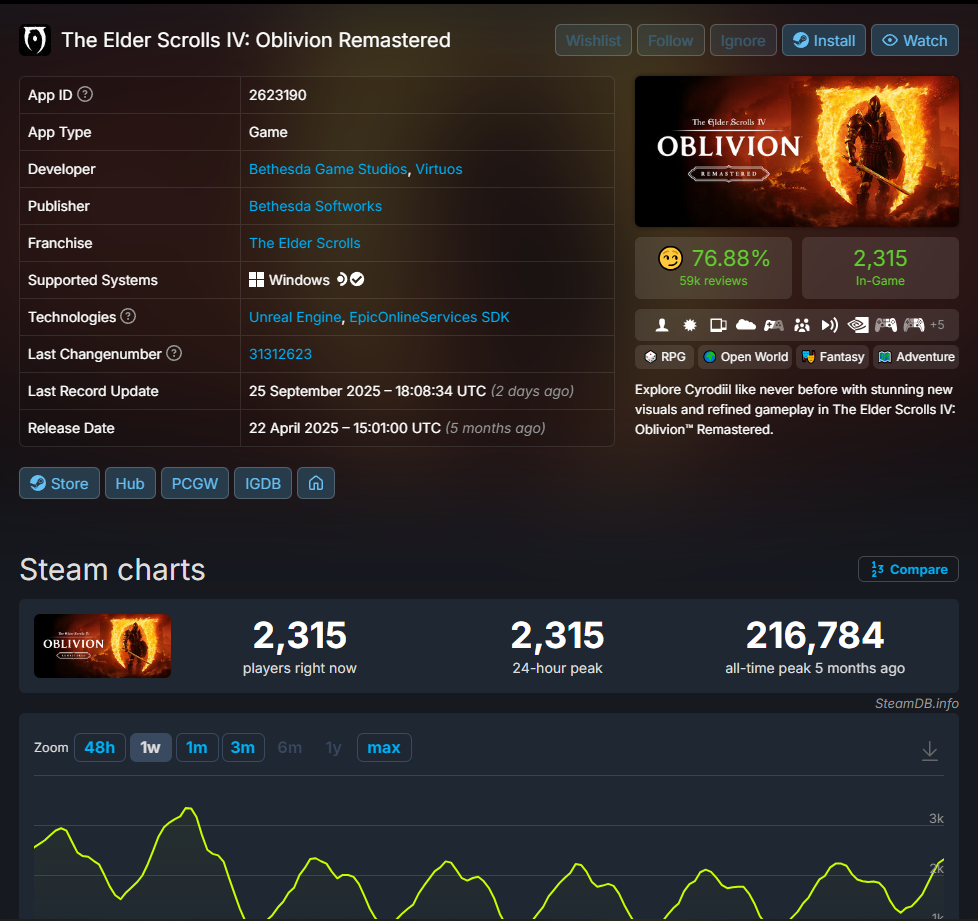This screenshot has height=921, width=978.
Task: Open the Technologies help question icon
Action: pos(128,316)
